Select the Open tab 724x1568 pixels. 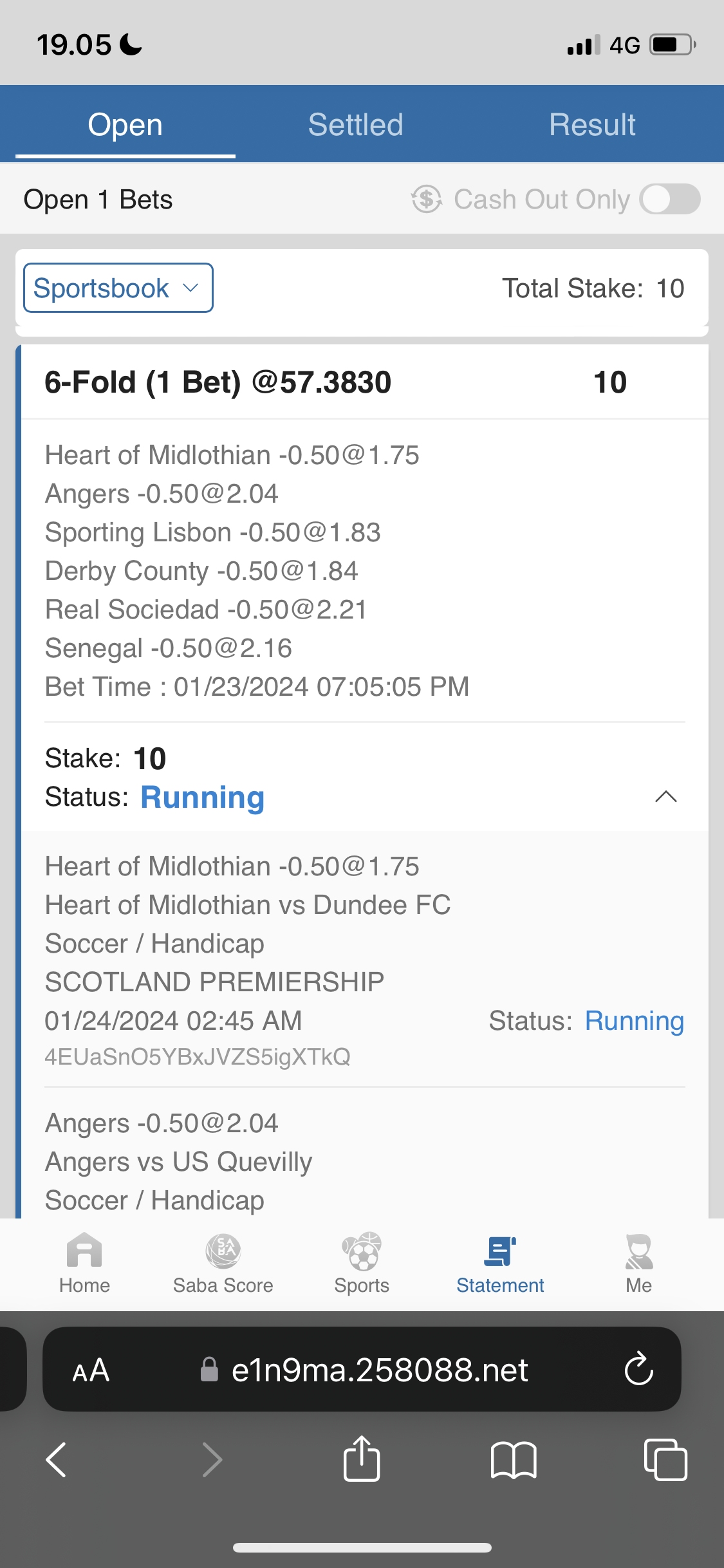(x=125, y=124)
